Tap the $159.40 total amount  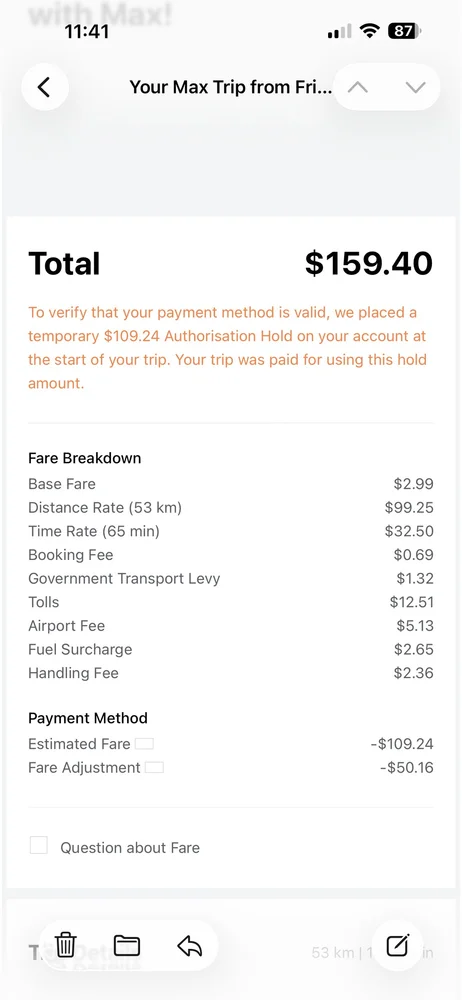coord(369,263)
